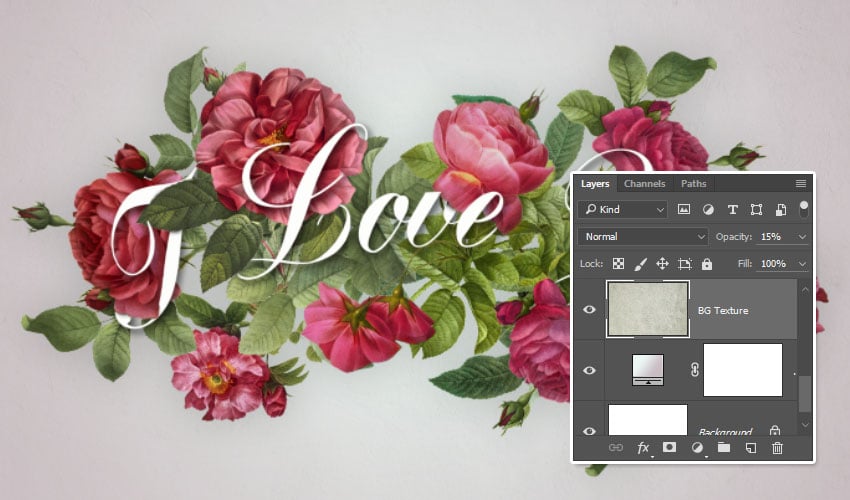Filter layers by pixel layer icon
The image size is (850, 500).
coord(684,209)
